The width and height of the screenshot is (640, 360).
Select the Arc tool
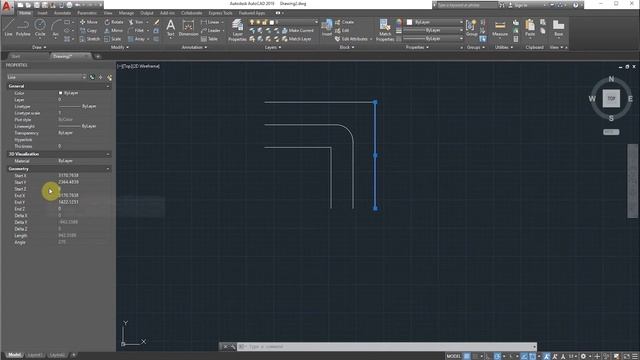pos(56,29)
